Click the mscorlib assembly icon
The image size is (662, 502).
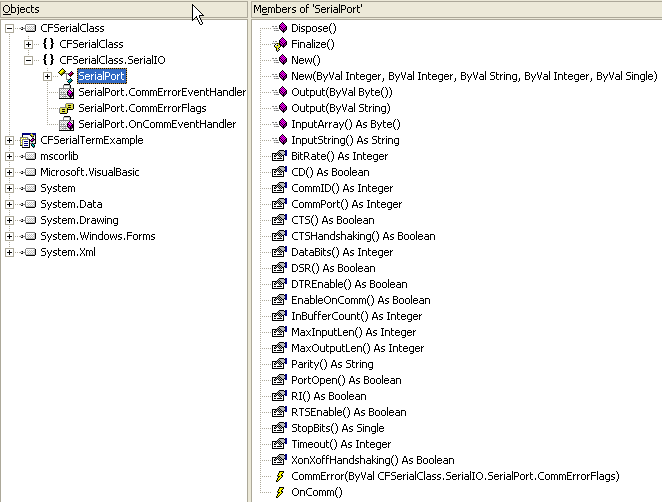tap(28, 157)
